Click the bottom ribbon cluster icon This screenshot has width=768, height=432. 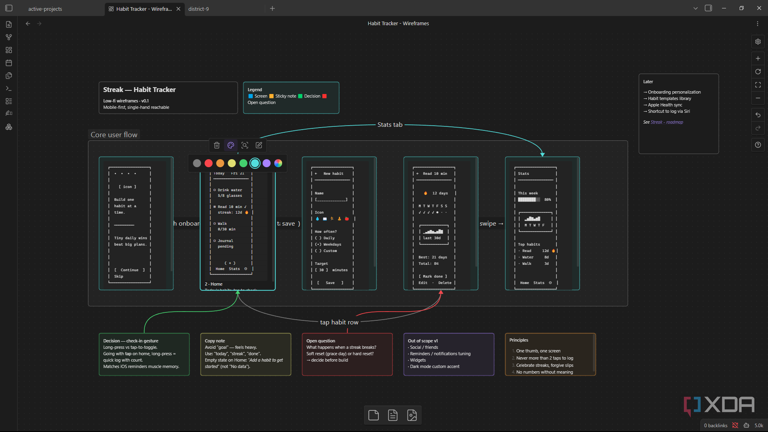point(9,126)
